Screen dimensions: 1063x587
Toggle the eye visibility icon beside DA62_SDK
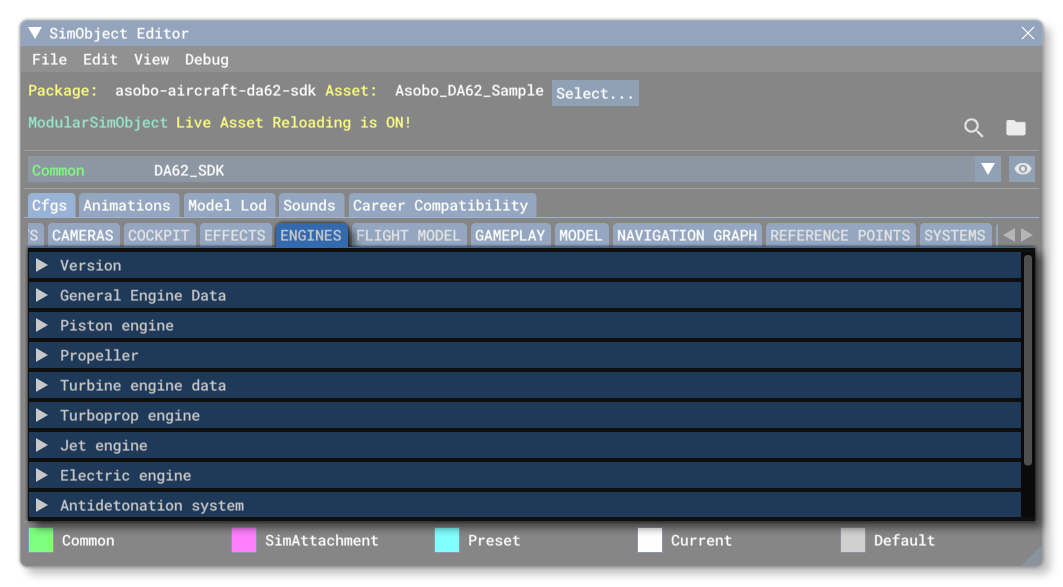pyautogui.click(x=1022, y=169)
